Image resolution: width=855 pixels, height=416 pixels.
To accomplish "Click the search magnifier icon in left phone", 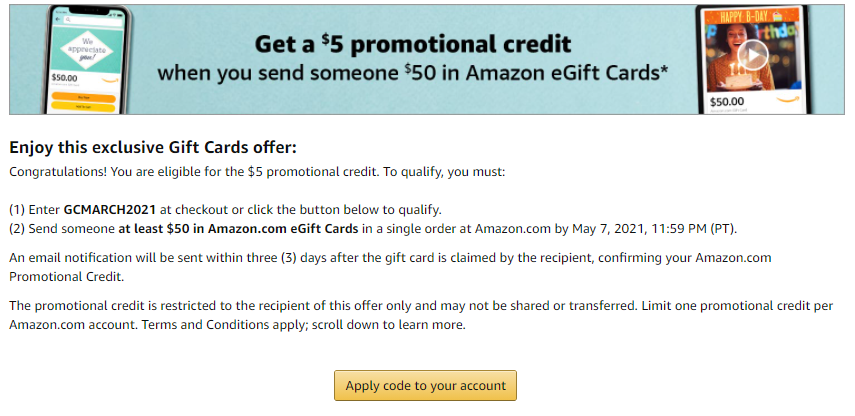I will 68,20.
